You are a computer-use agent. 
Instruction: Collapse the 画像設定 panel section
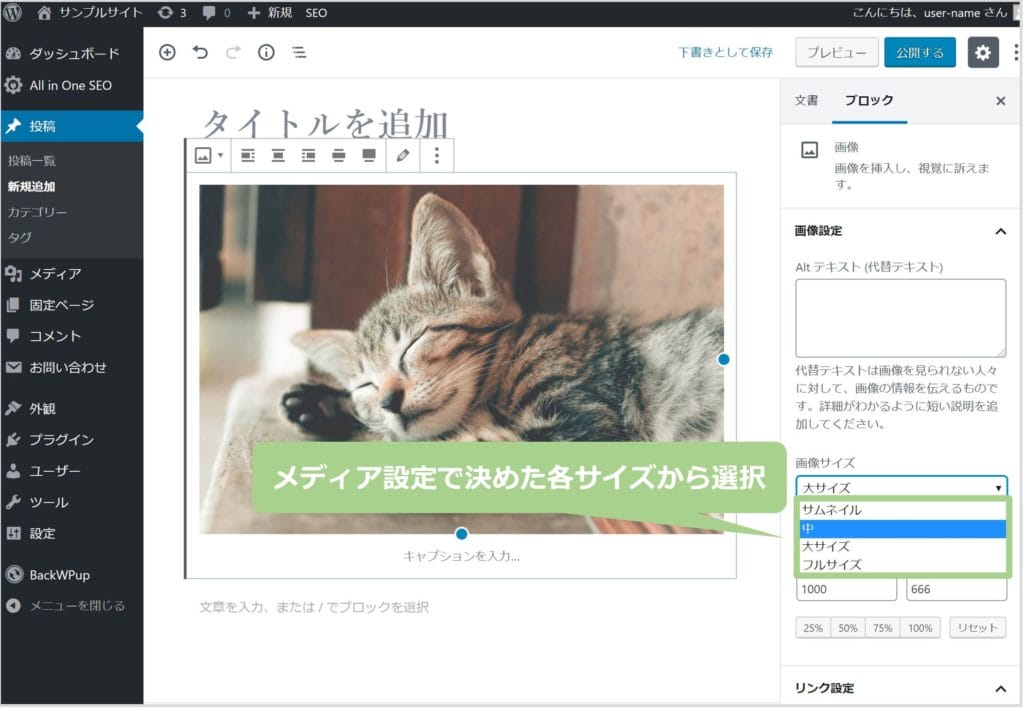click(1000, 231)
